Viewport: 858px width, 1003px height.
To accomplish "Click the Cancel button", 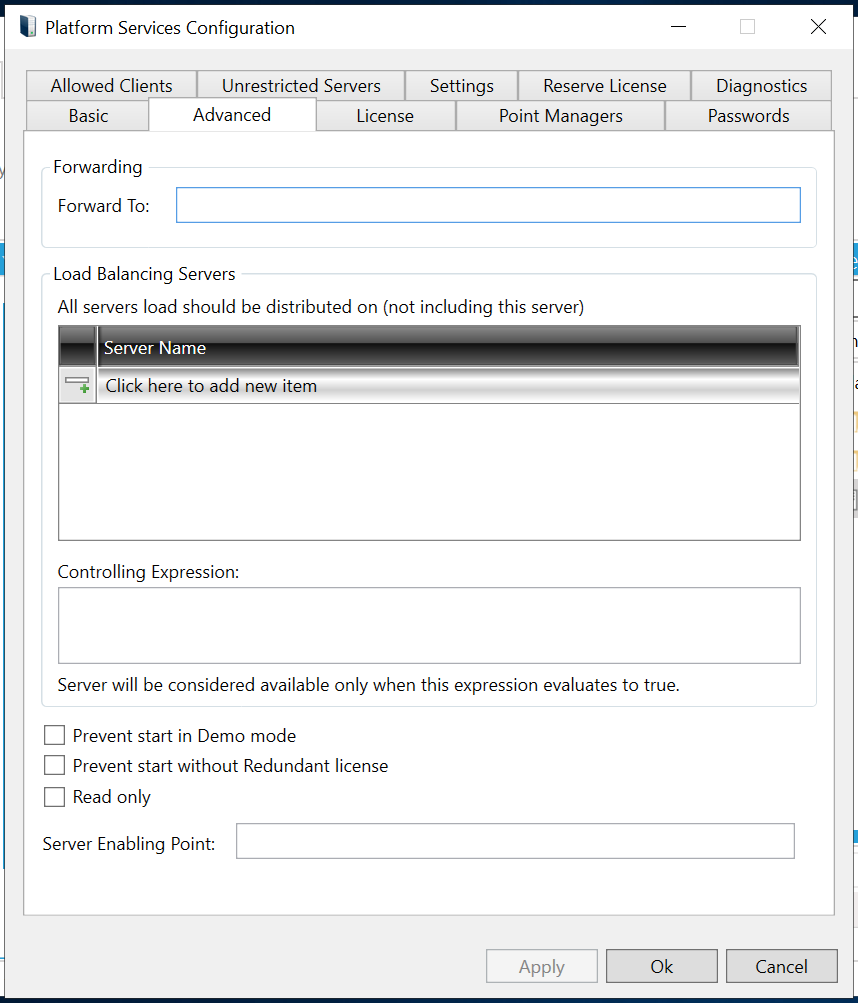I will 781,966.
